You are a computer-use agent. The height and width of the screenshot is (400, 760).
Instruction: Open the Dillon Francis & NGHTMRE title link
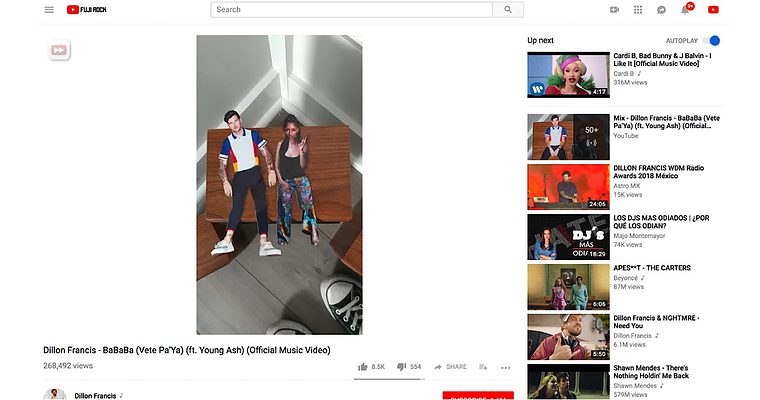point(656,321)
